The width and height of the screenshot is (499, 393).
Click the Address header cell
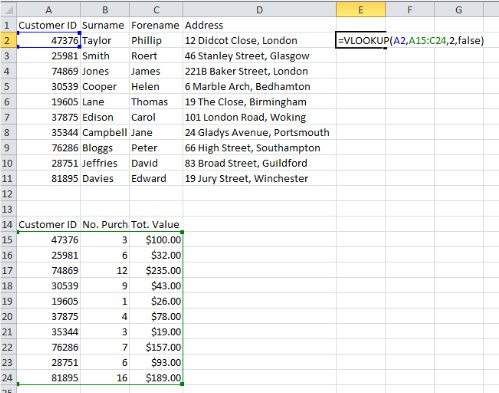point(259,25)
